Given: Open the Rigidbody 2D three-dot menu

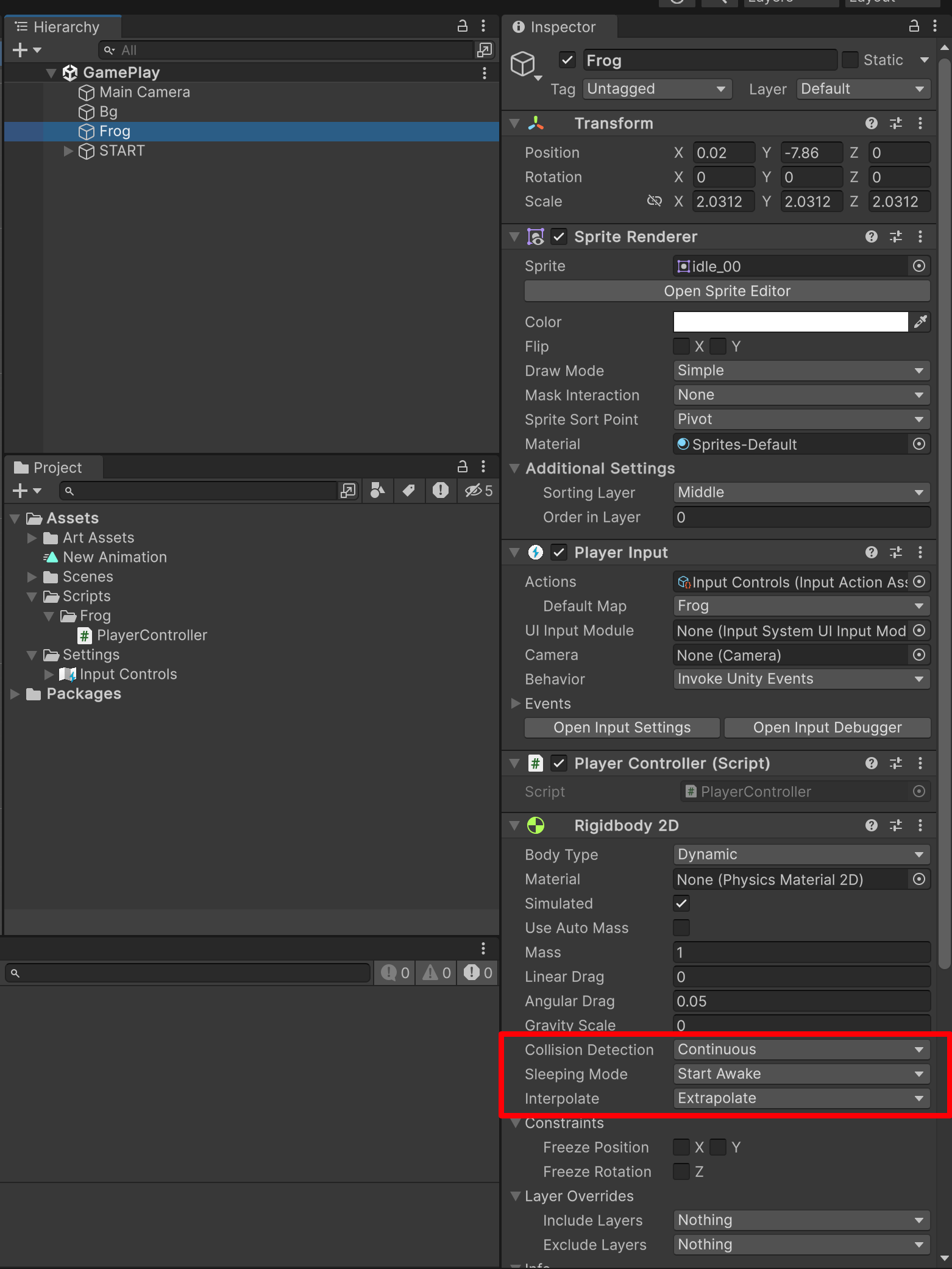Looking at the screenshot, I should pos(920,825).
